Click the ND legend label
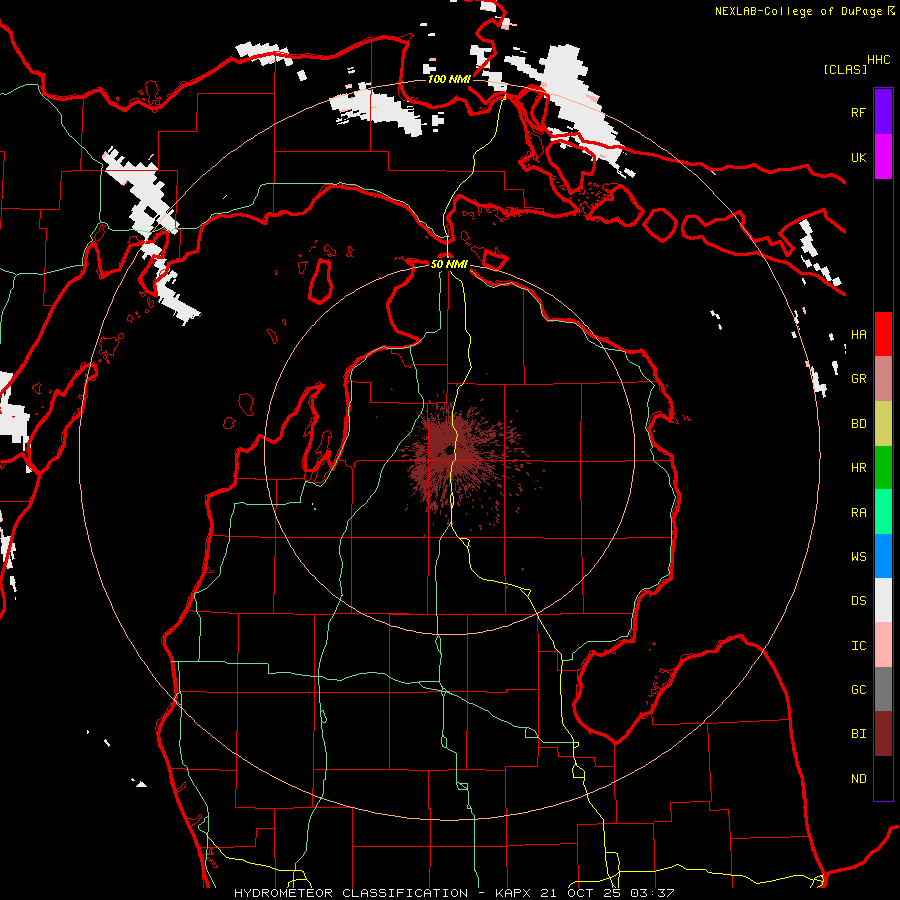This screenshot has width=900, height=900. click(x=858, y=779)
